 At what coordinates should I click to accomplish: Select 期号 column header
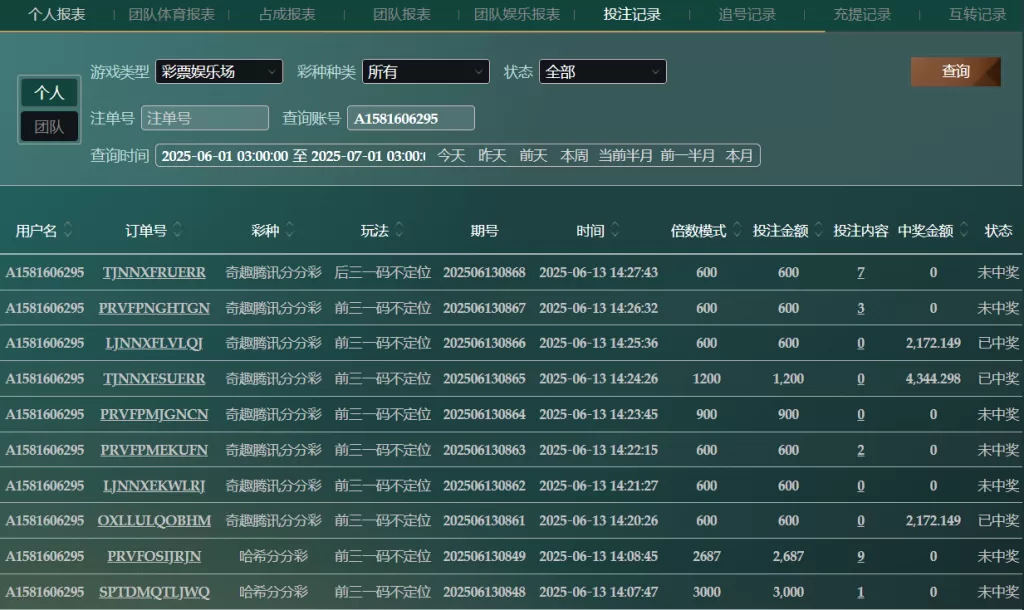(484, 231)
